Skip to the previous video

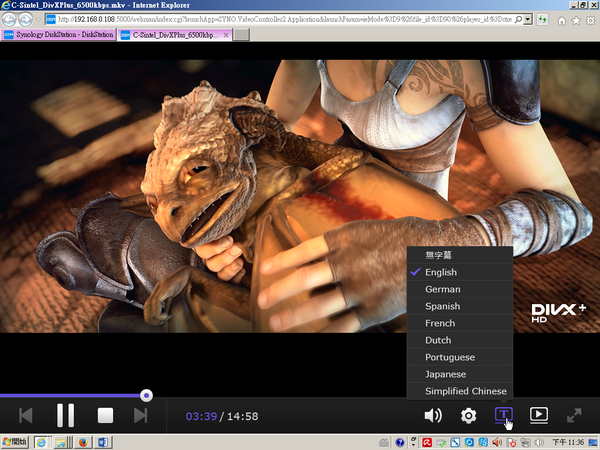26,415
